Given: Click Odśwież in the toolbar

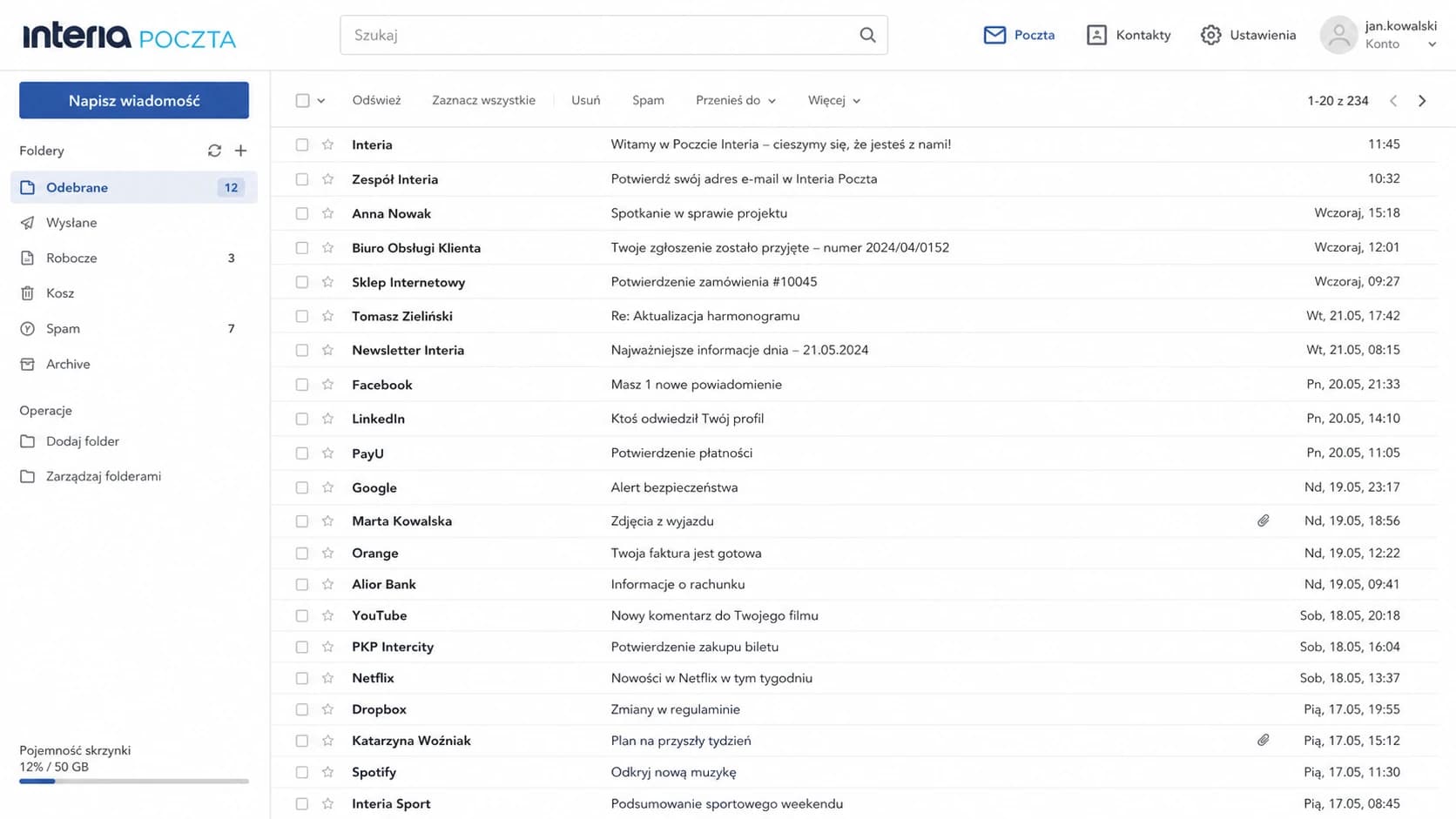Looking at the screenshot, I should tap(376, 100).
